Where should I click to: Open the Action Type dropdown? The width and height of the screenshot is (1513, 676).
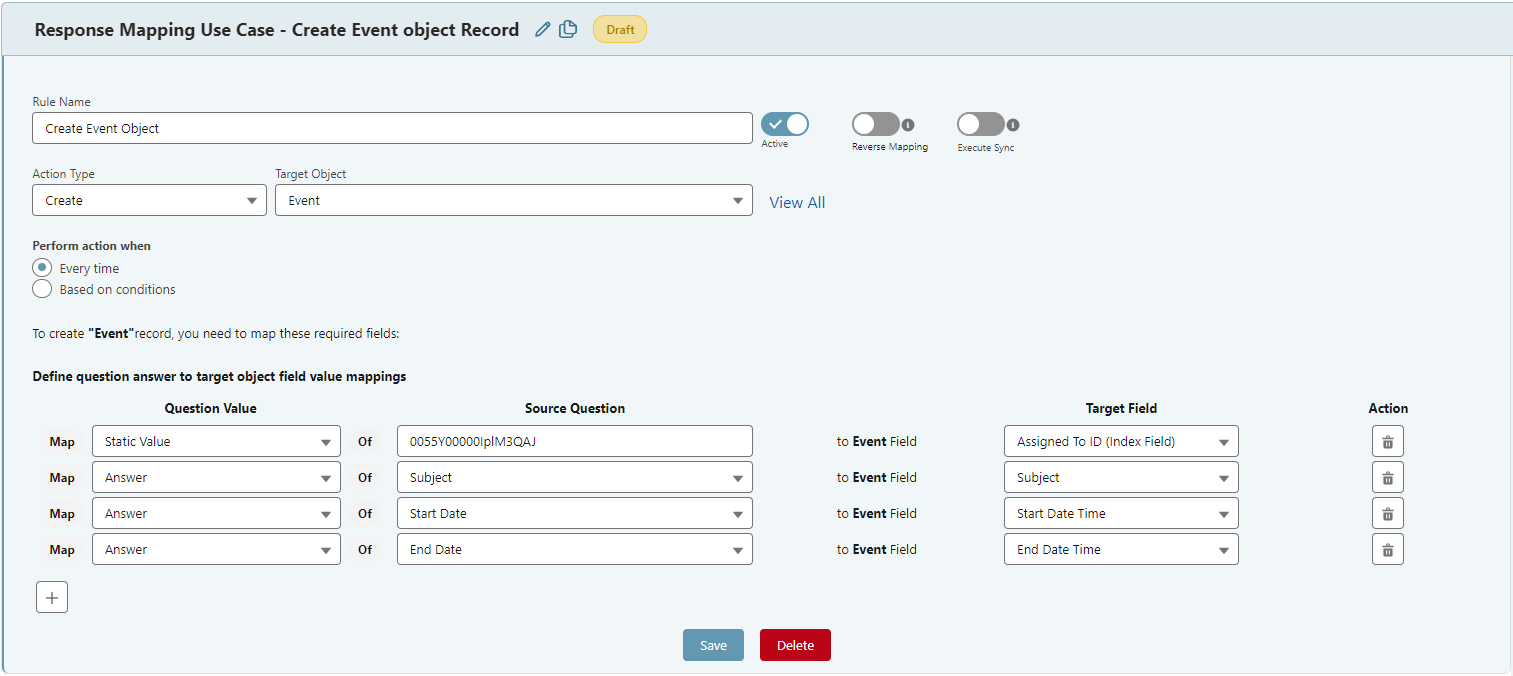(250, 200)
